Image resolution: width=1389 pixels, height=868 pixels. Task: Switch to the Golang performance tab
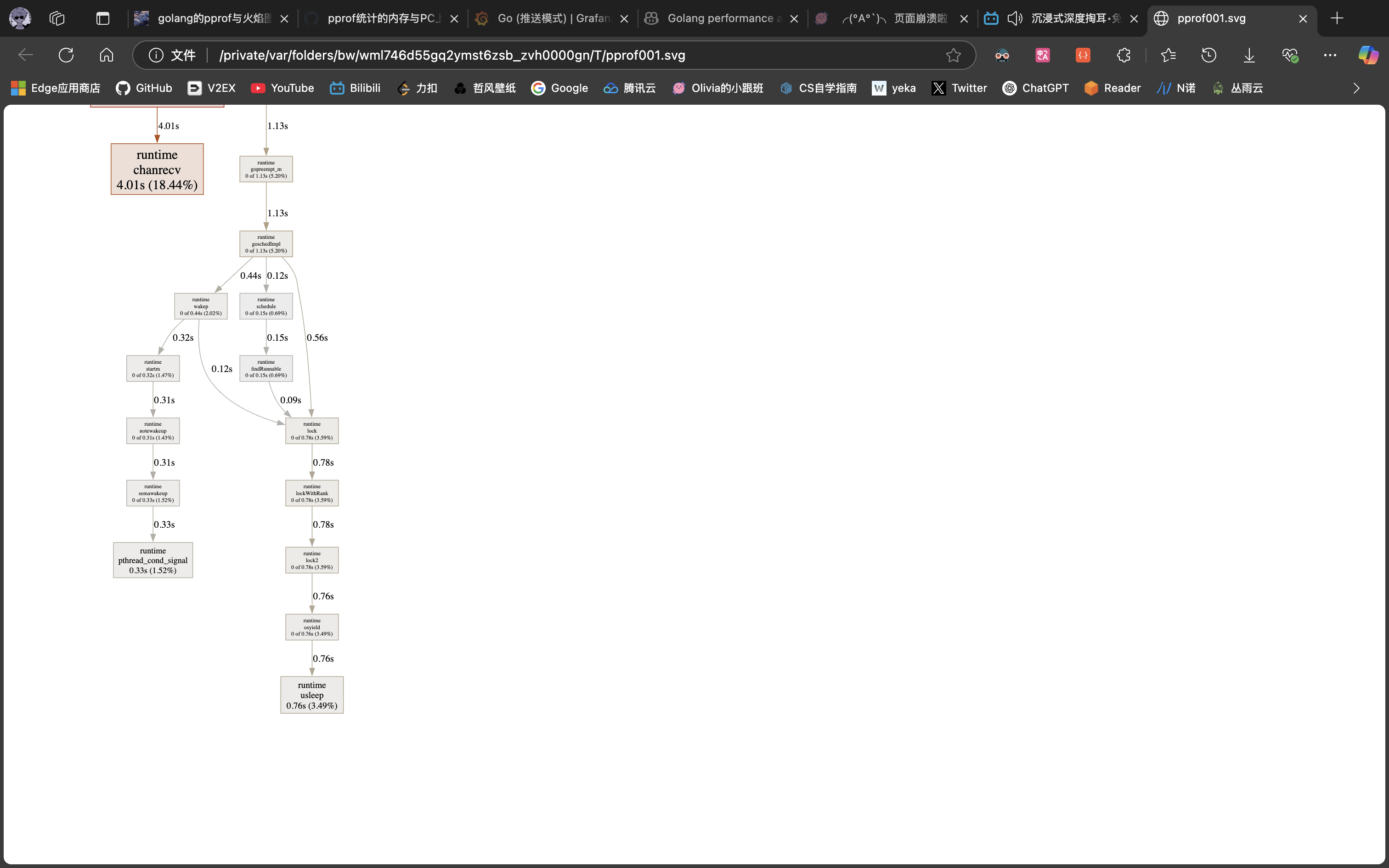(x=720, y=18)
